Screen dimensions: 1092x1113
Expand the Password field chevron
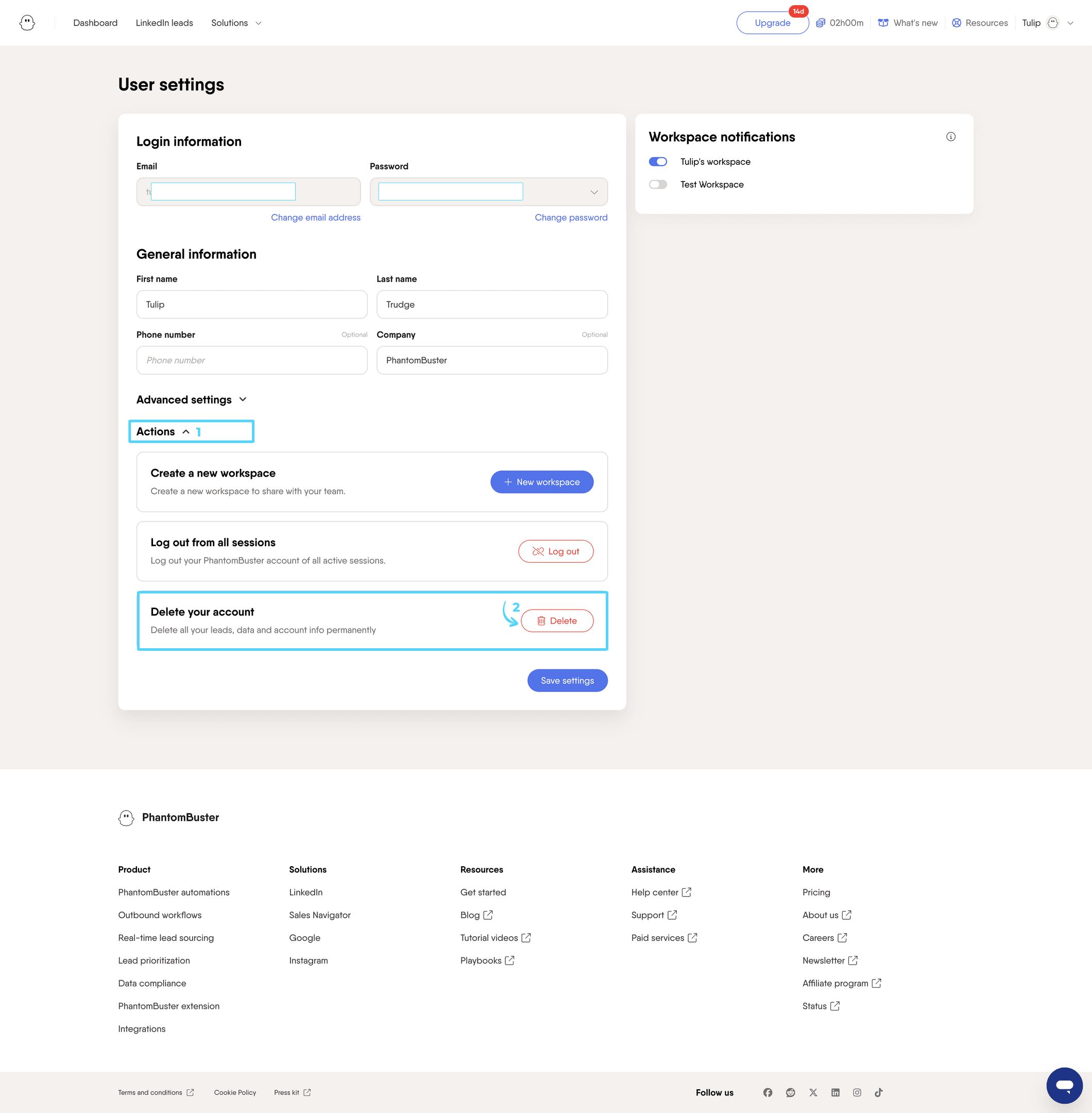point(594,192)
